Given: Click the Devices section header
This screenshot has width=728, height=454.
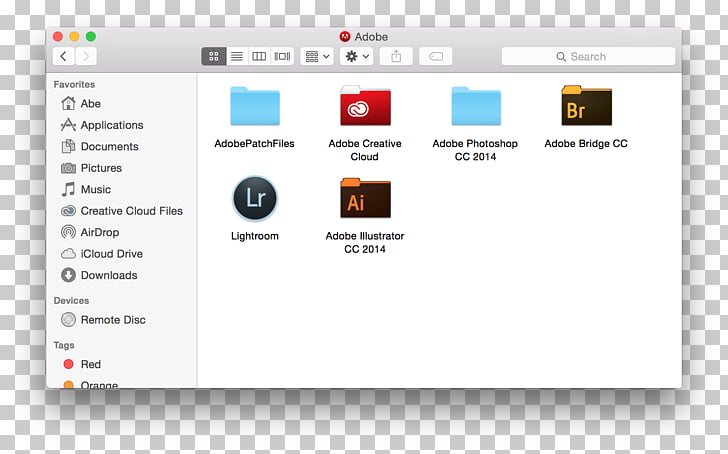Looking at the screenshot, I should [71, 301].
